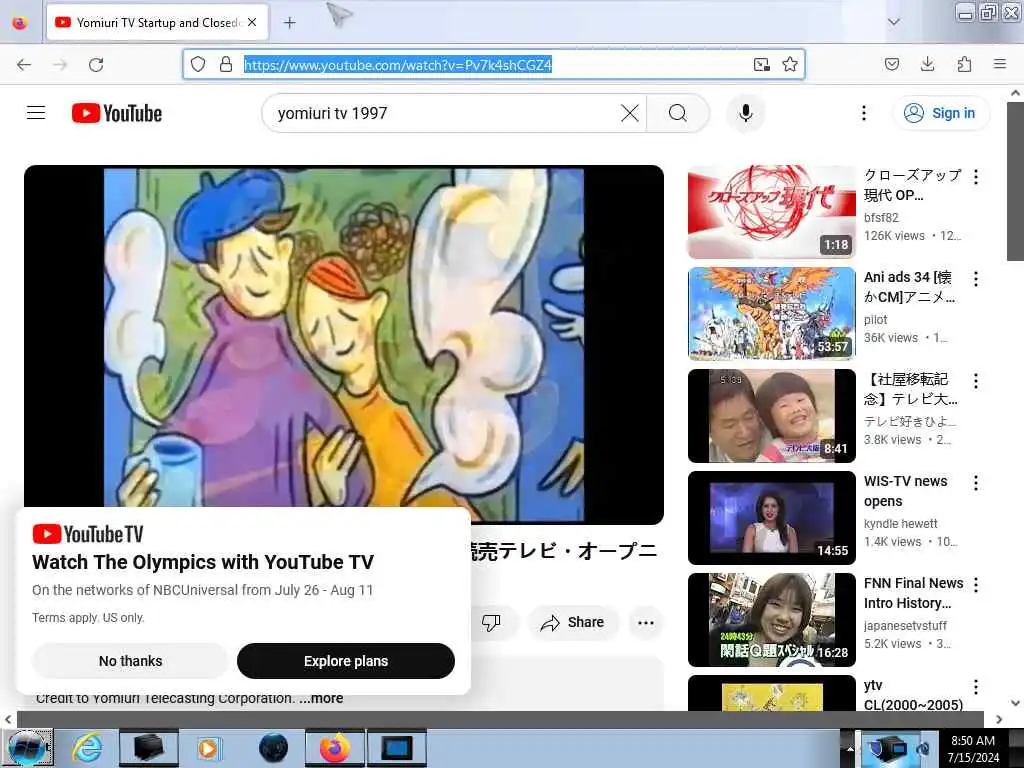Open the Ani ads 34 video thumbnail
The image size is (1024, 768).
tap(772, 313)
